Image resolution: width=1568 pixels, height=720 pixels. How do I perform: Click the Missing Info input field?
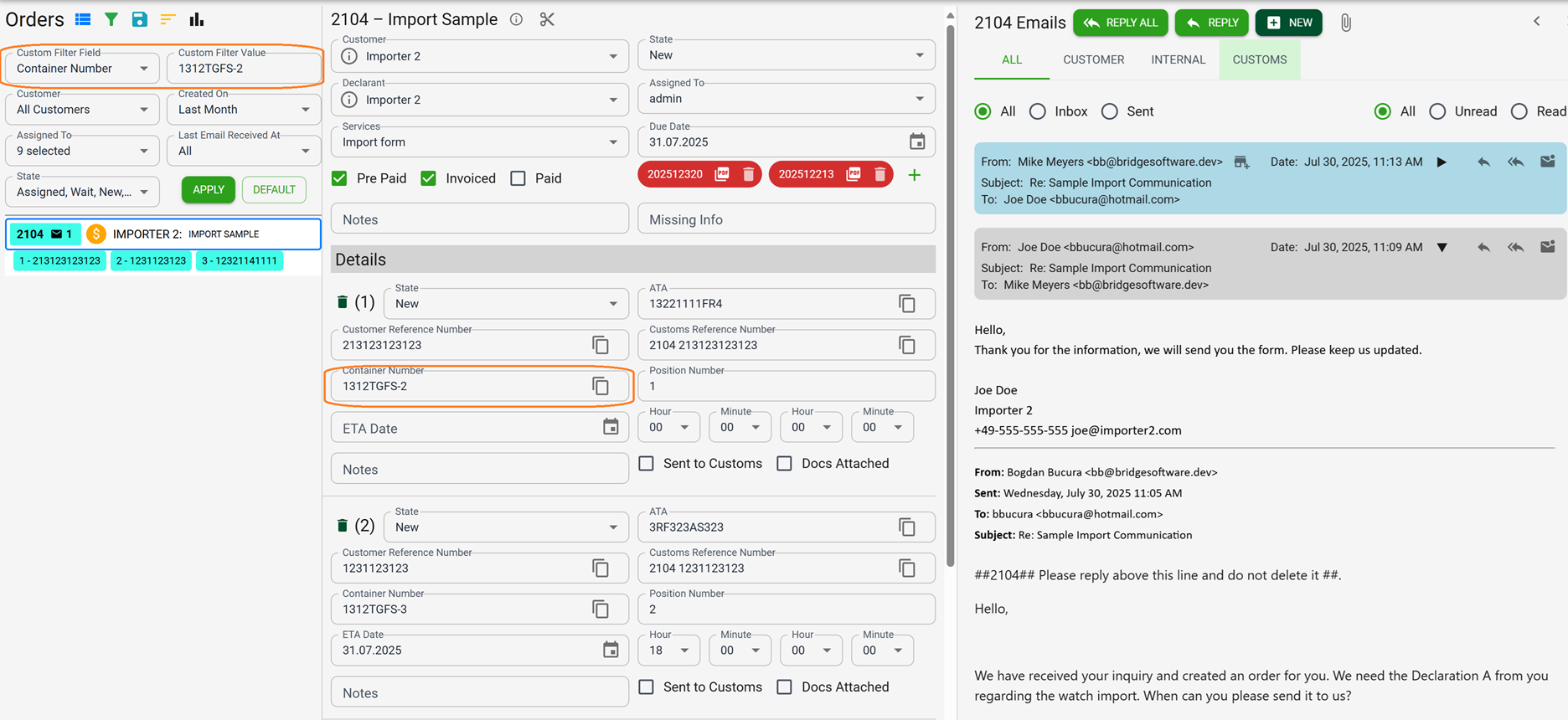point(786,219)
